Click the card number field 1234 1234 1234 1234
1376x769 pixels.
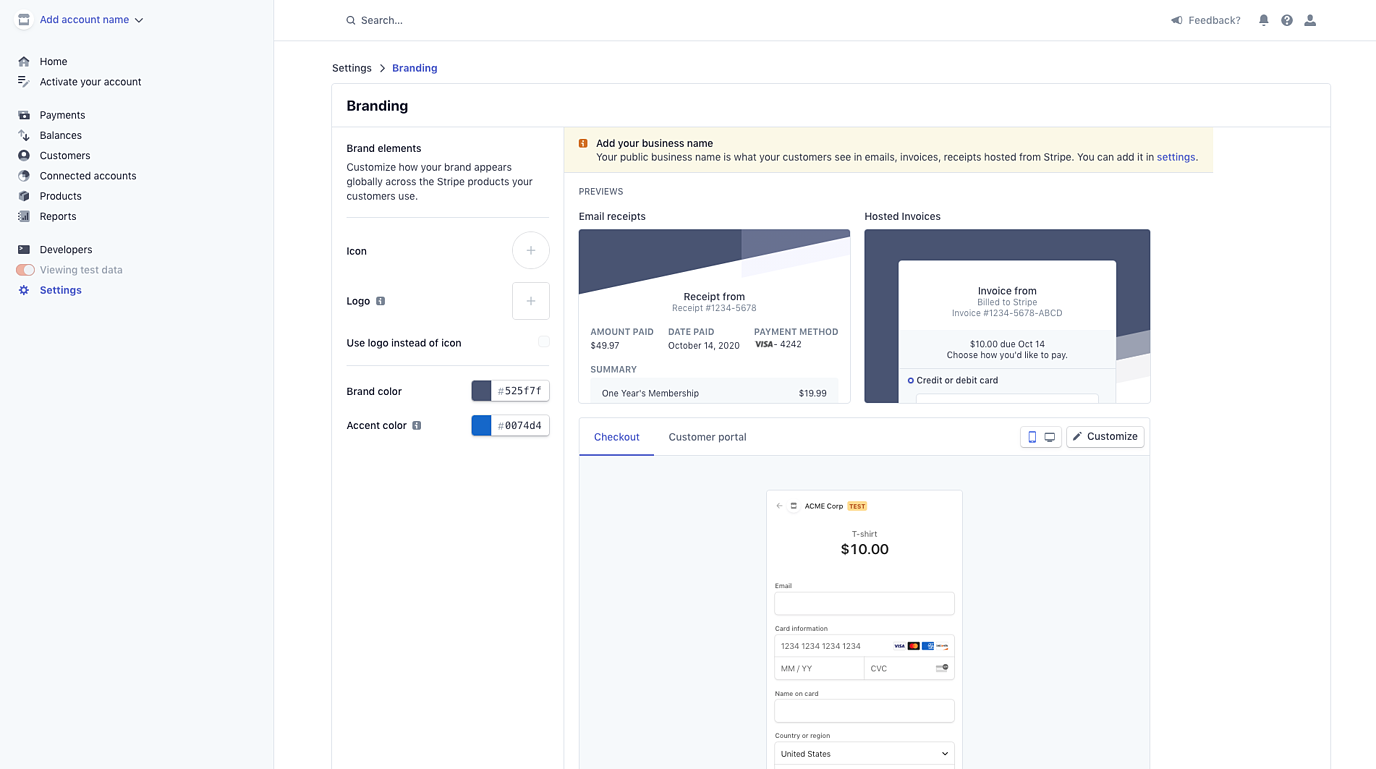click(864, 646)
